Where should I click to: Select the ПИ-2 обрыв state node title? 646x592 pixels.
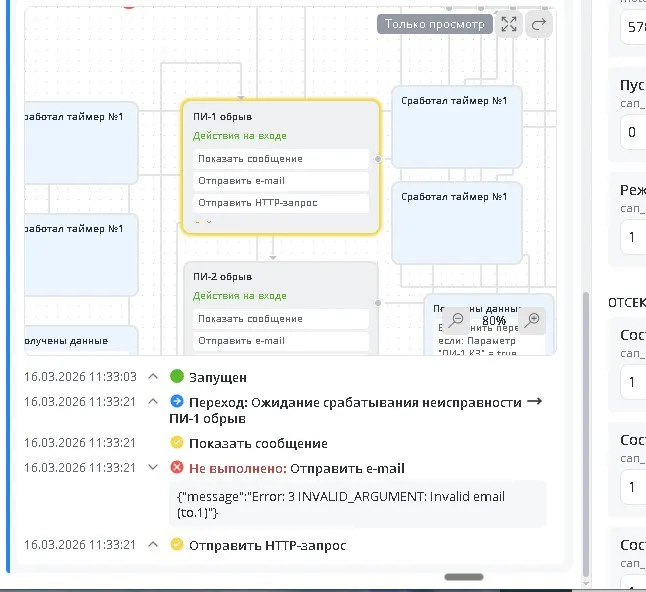(223, 276)
